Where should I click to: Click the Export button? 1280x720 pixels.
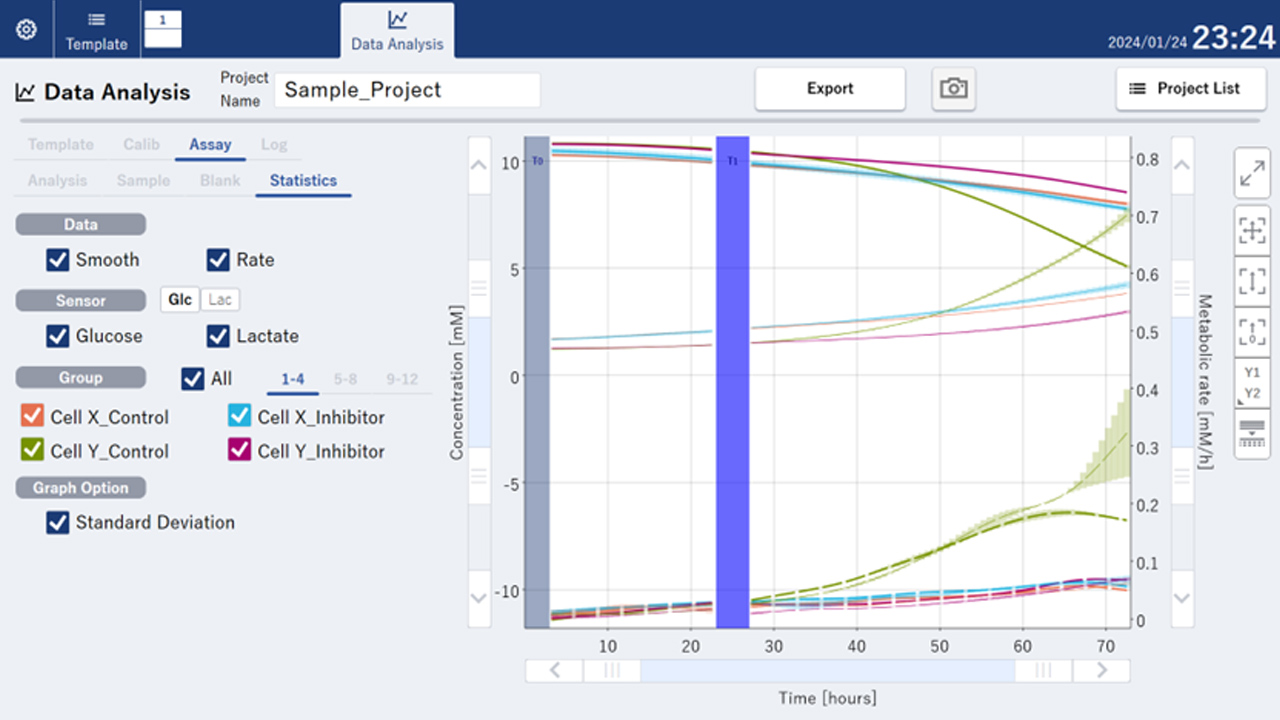coord(829,89)
